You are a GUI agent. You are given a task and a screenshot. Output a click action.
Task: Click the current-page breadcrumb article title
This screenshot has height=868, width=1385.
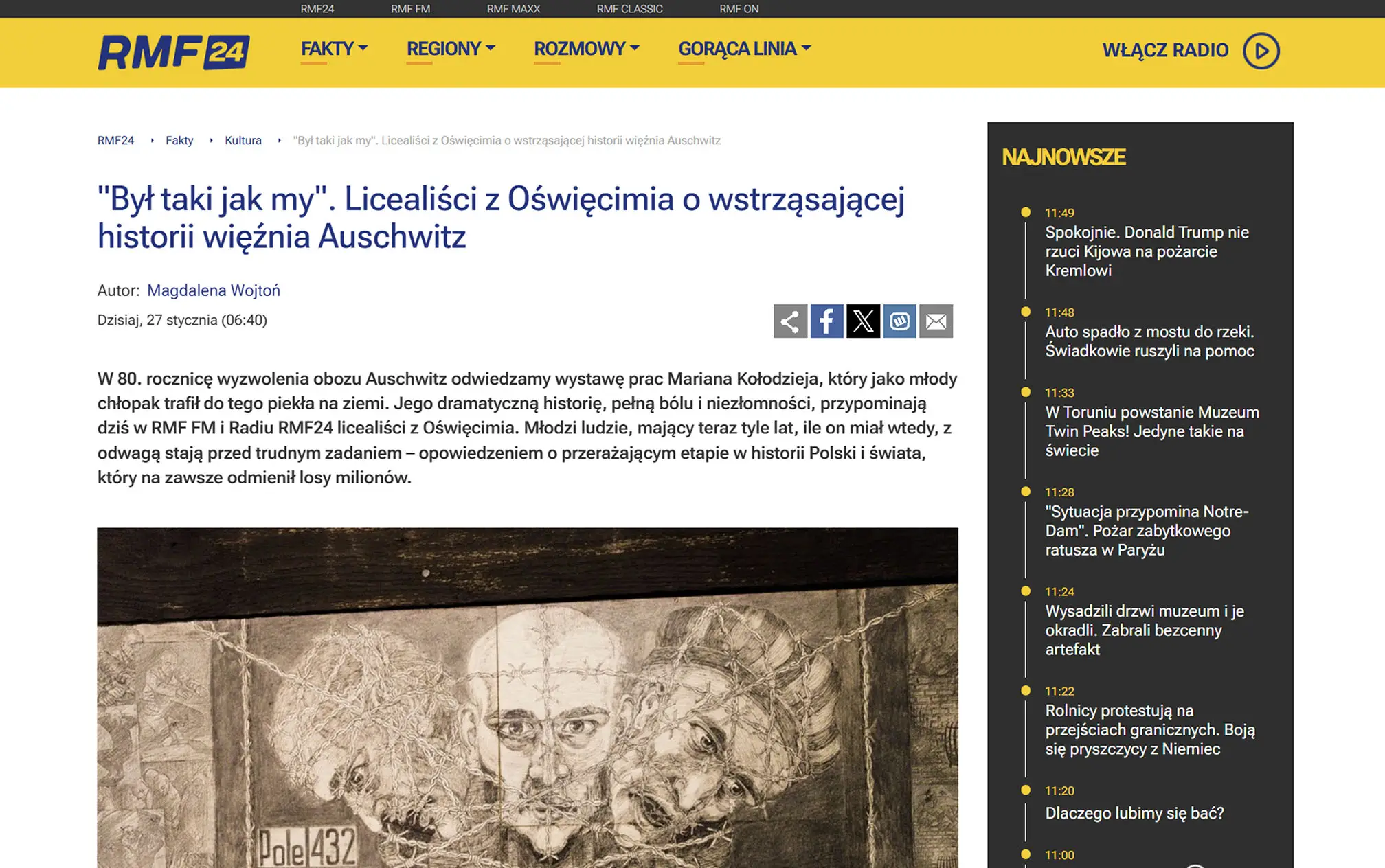[507, 140]
